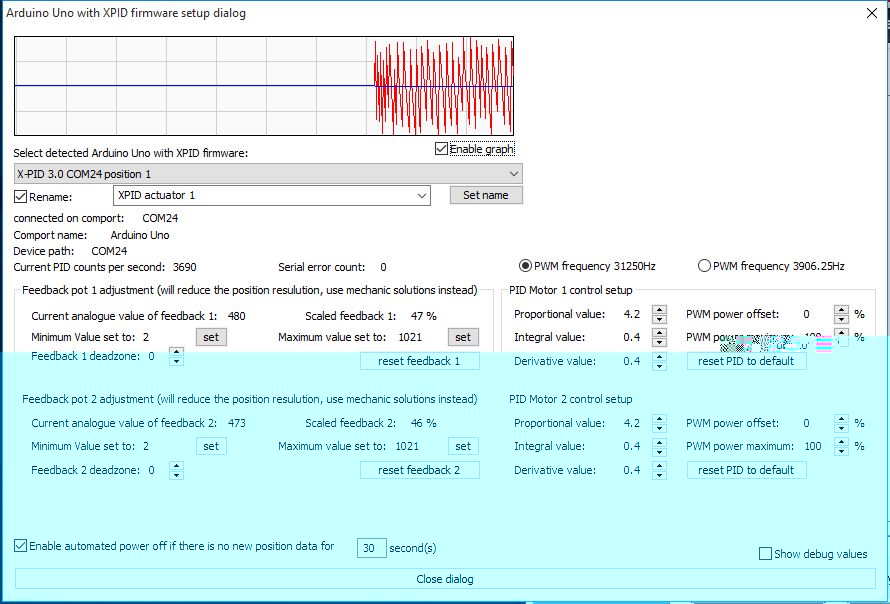Screen dimensions: 890x604
Task: Toggle the Rename checkbox
Action: [x=21, y=196]
